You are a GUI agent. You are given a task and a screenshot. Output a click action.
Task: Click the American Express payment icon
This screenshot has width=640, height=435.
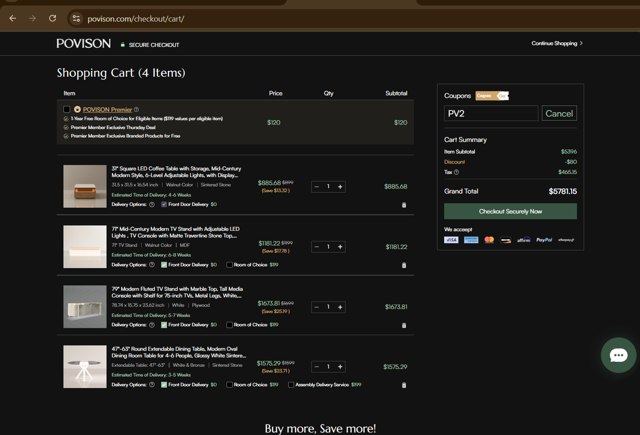(x=471, y=240)
